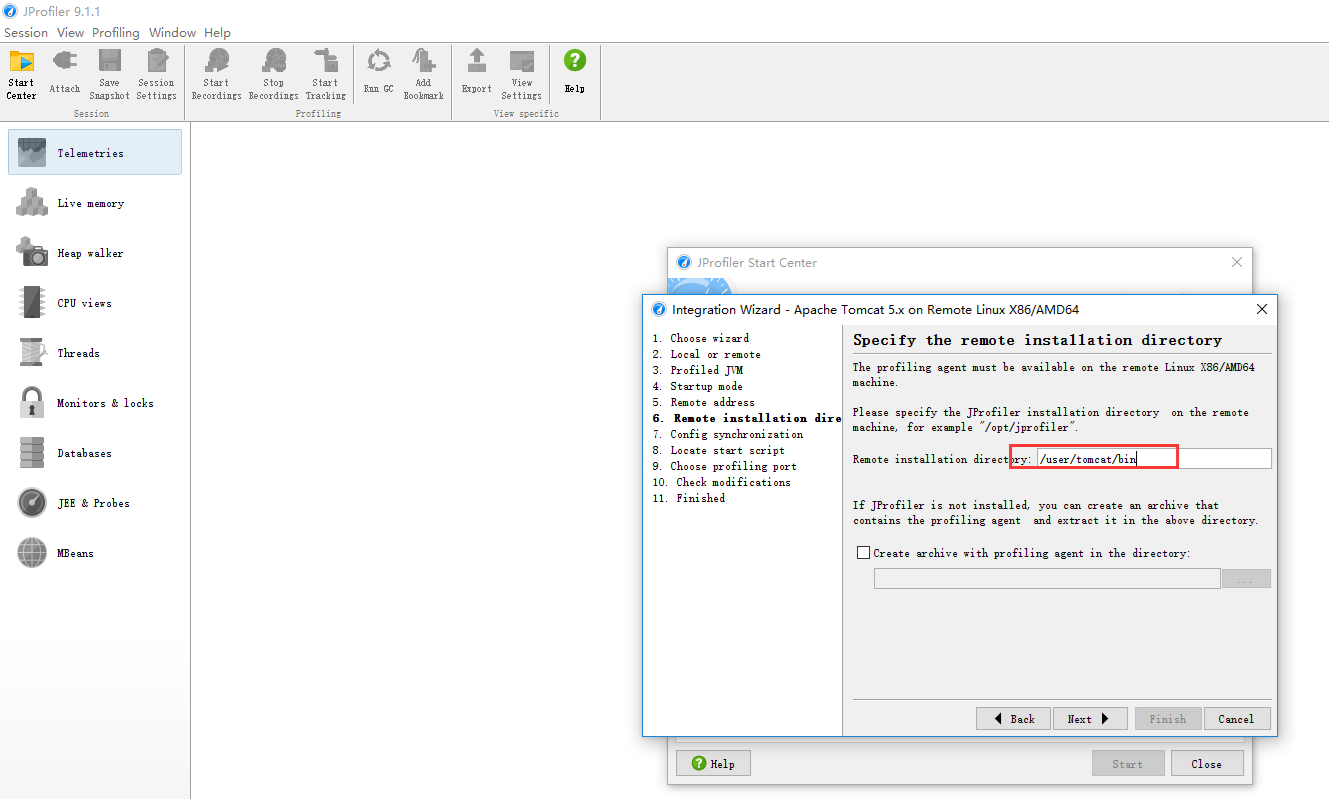Open View Settings from the toolbar
This screenshot has height=799, width=1329.
click(x=521, y=74)
